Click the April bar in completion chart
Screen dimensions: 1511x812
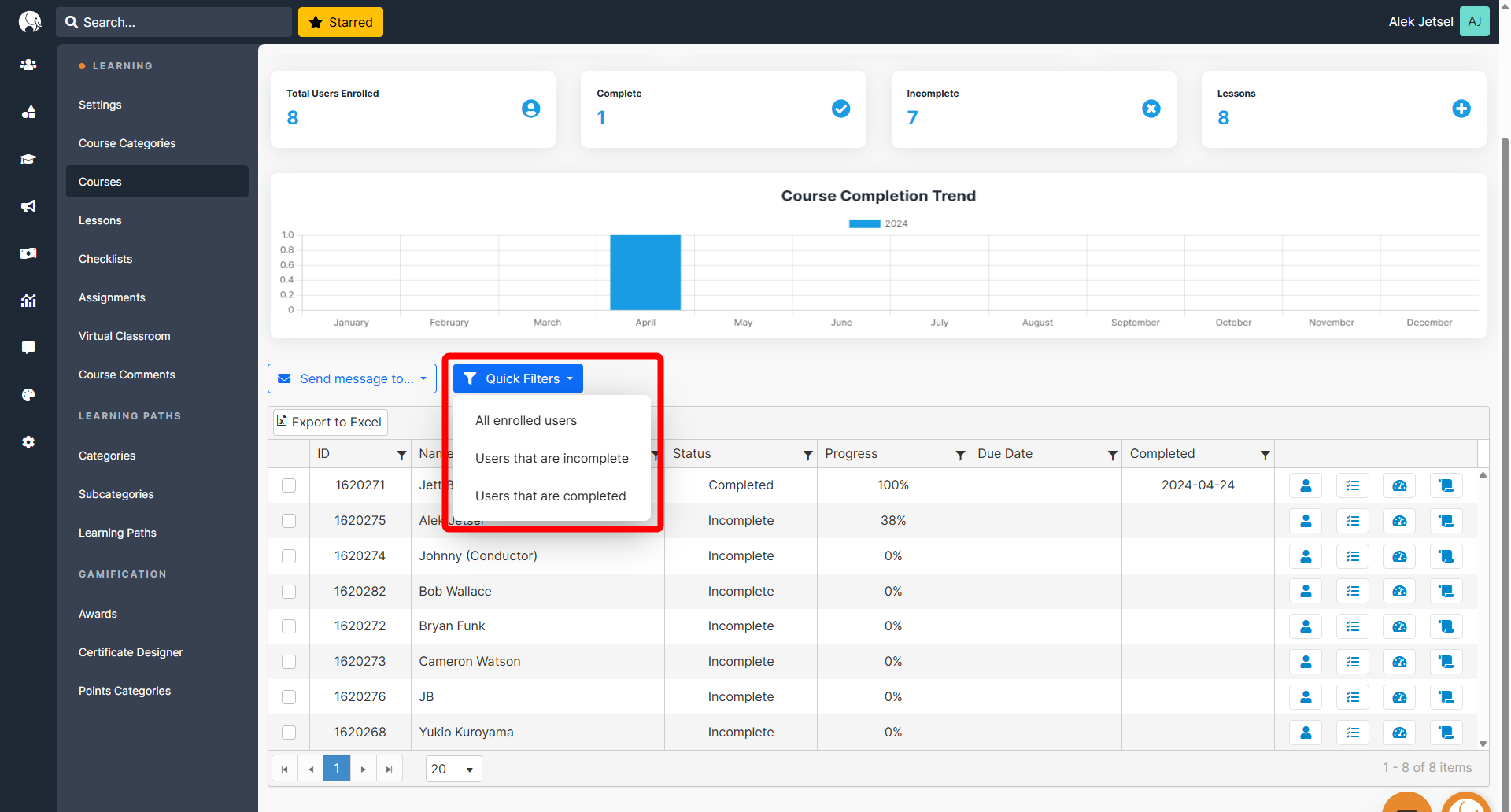[x=645, y=272]
